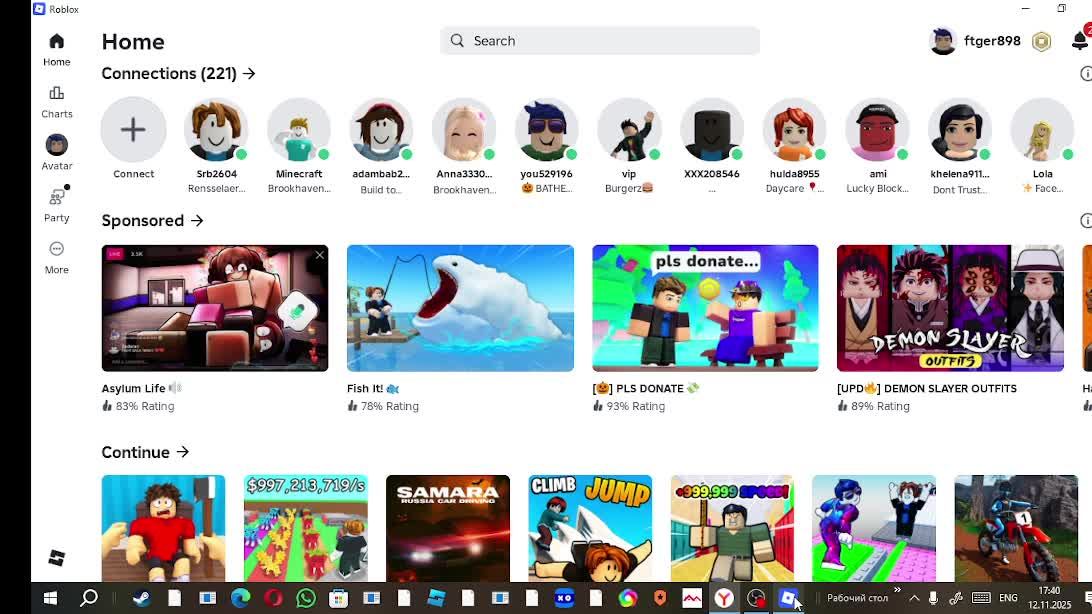
Task: Open the Fish It! game thumbnail
Action: point(460,308)
